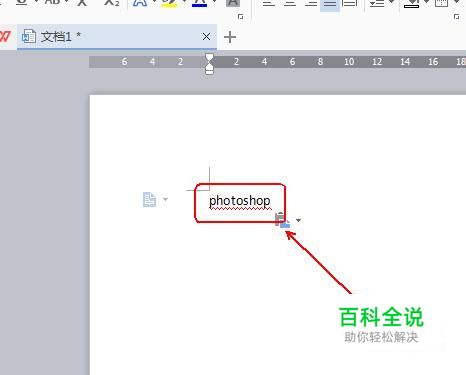Apply the blue font color button
This screenshot has width=466, height=375.
click(199, 3)
